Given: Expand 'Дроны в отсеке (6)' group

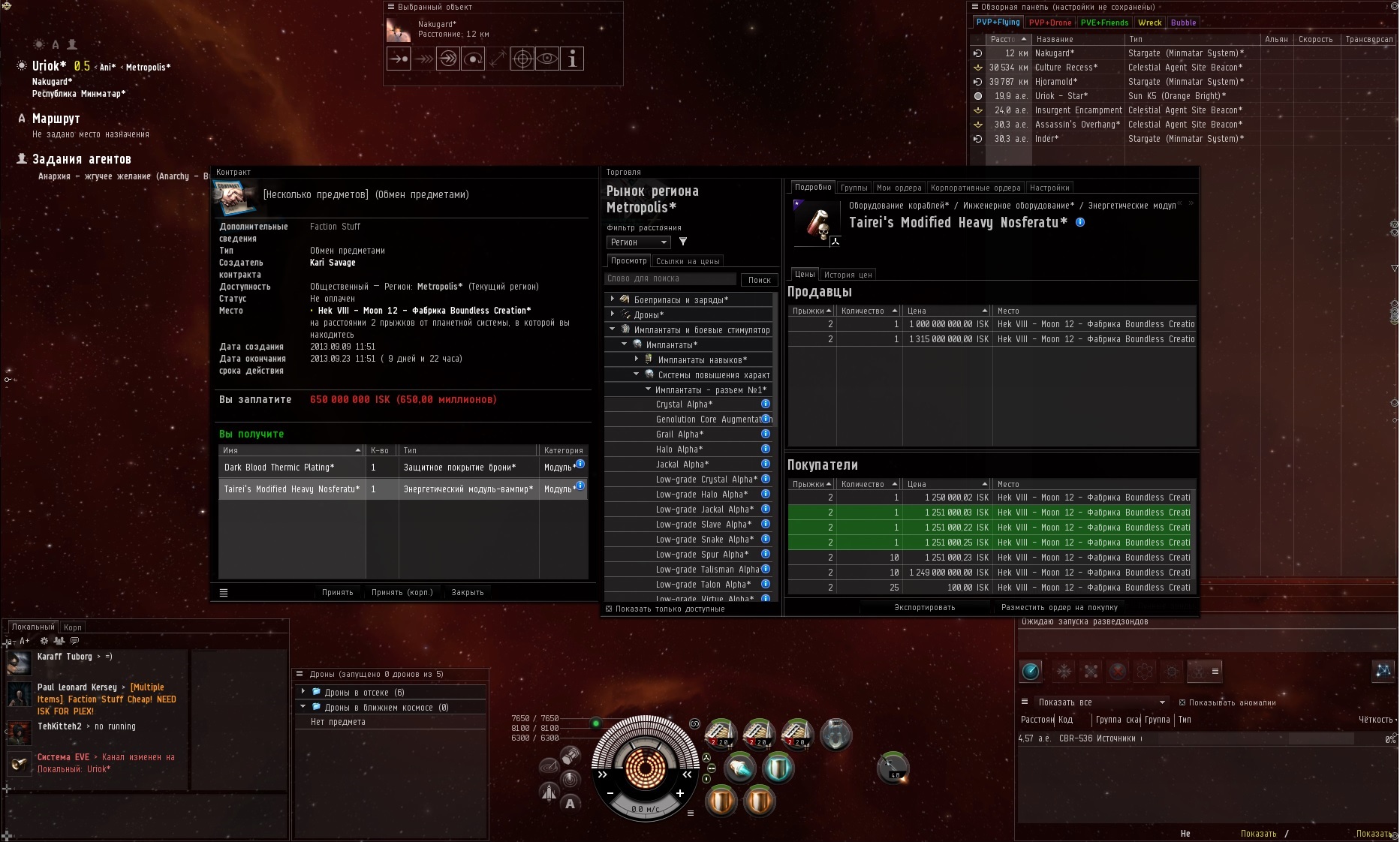Looking at the screenshot, I should 303,692.
